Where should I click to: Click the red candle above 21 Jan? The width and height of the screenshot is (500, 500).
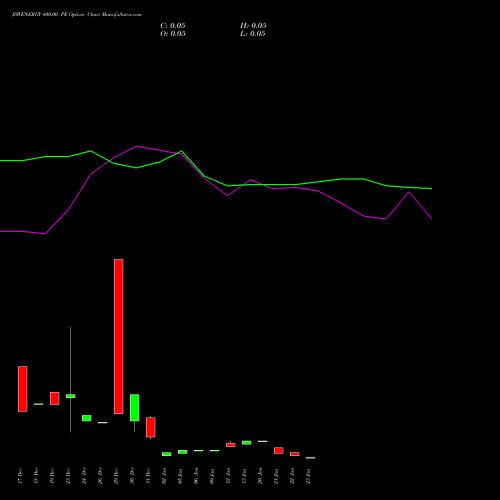click(x=279, y=450)
